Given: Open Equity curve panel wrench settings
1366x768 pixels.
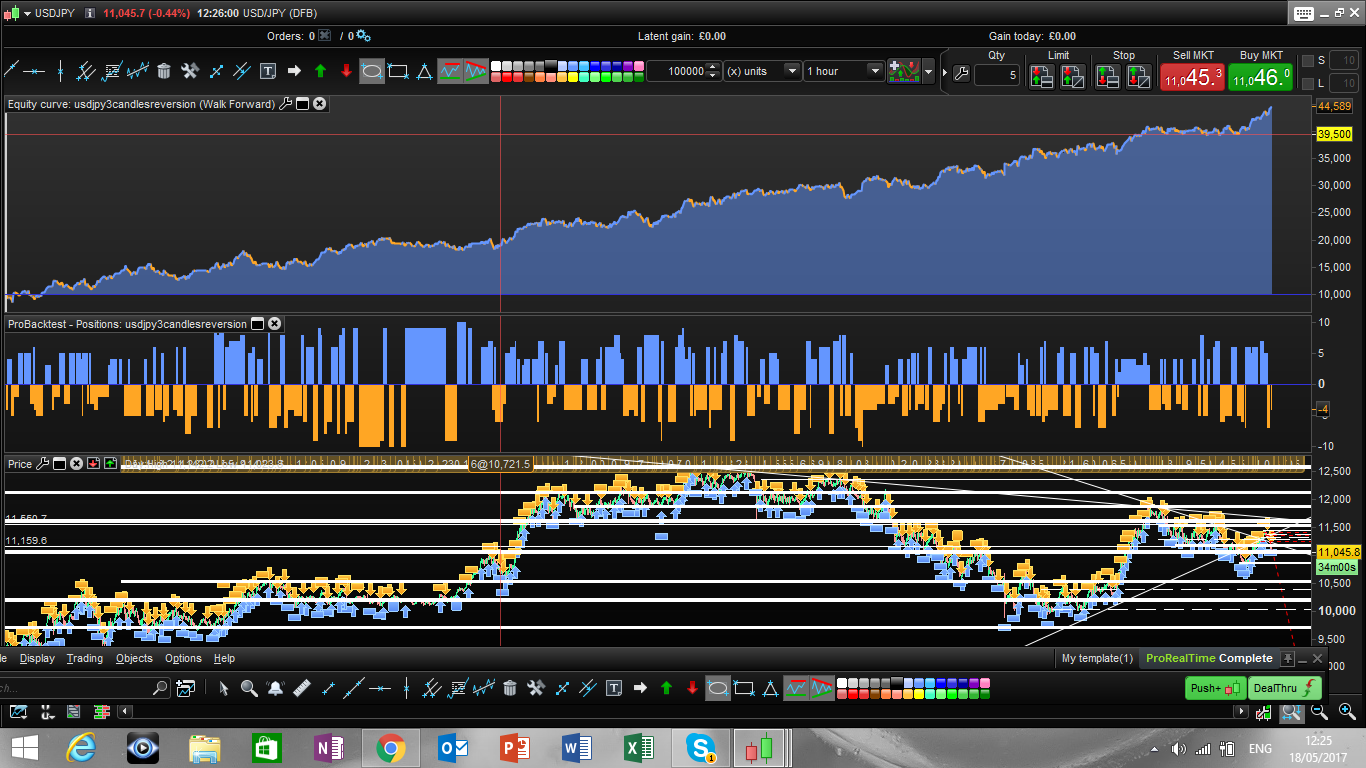Looking at the screenshot, I should 285,104.
